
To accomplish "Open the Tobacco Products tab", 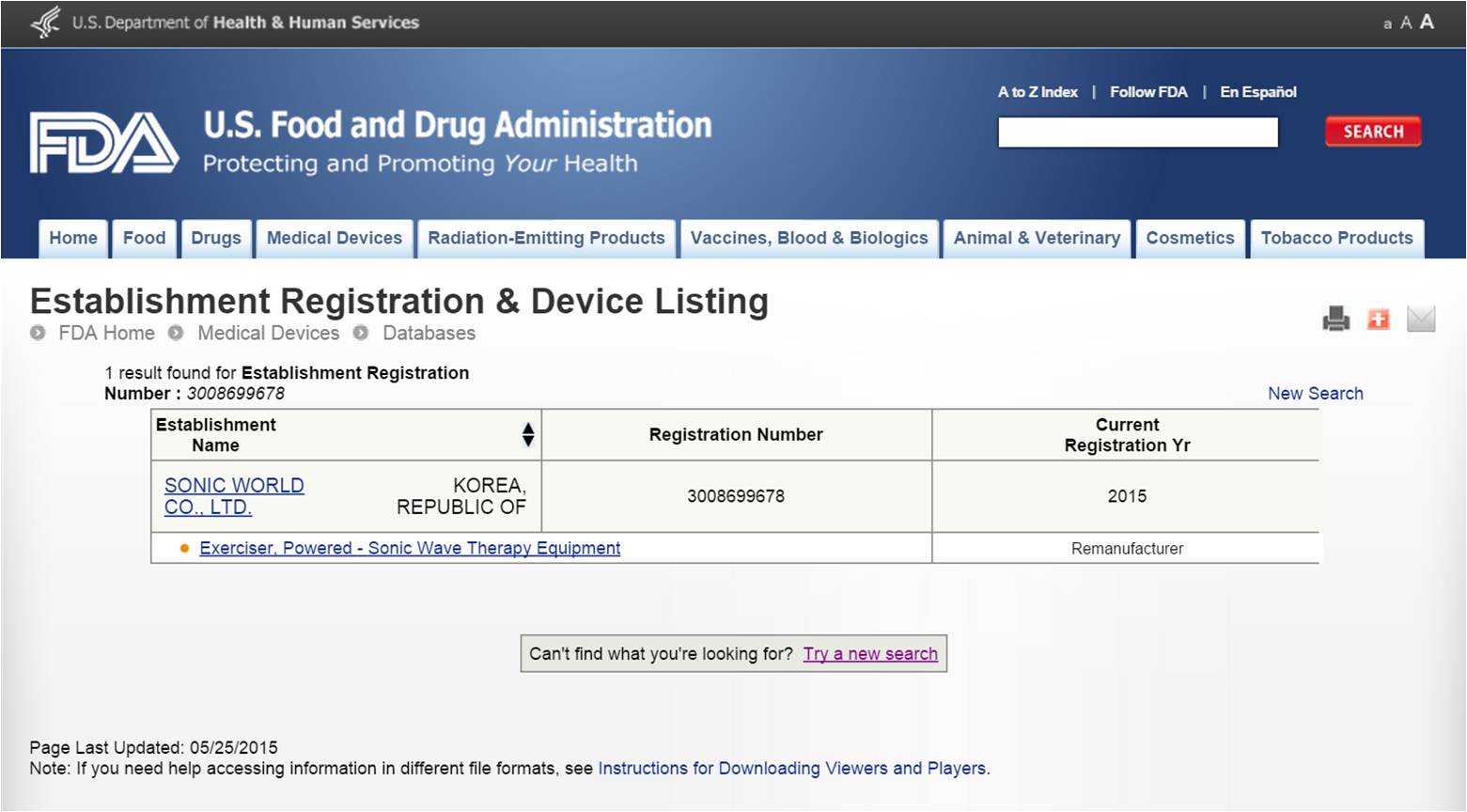I will [x=1336, y=239].
